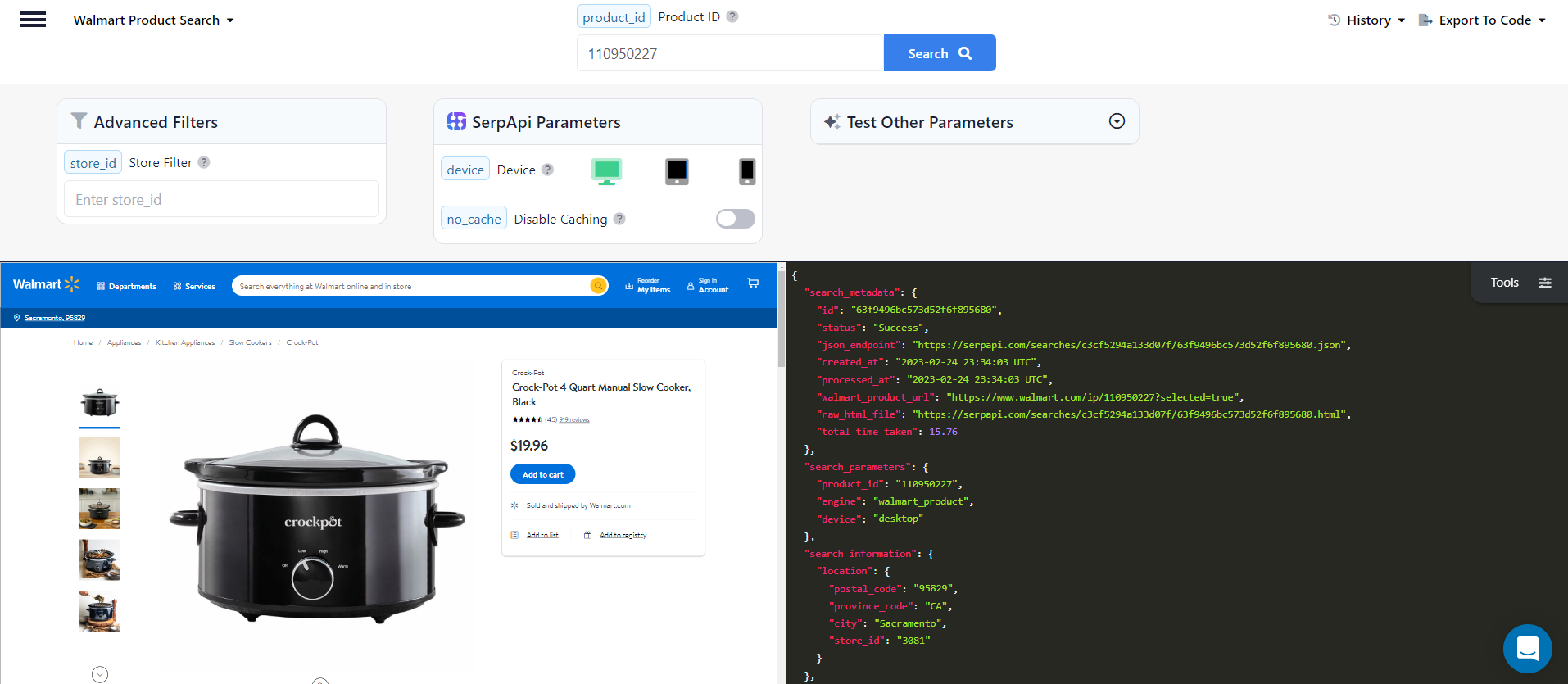The width and height of the screenshot is (1568, 684).
Task: Click the Crock-Pot breadcrumb
Action: pos(302,342)
